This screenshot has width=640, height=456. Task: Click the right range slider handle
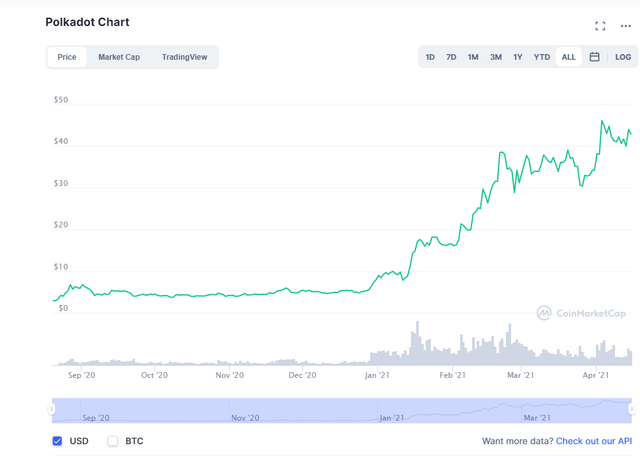(x=632, y=409)
